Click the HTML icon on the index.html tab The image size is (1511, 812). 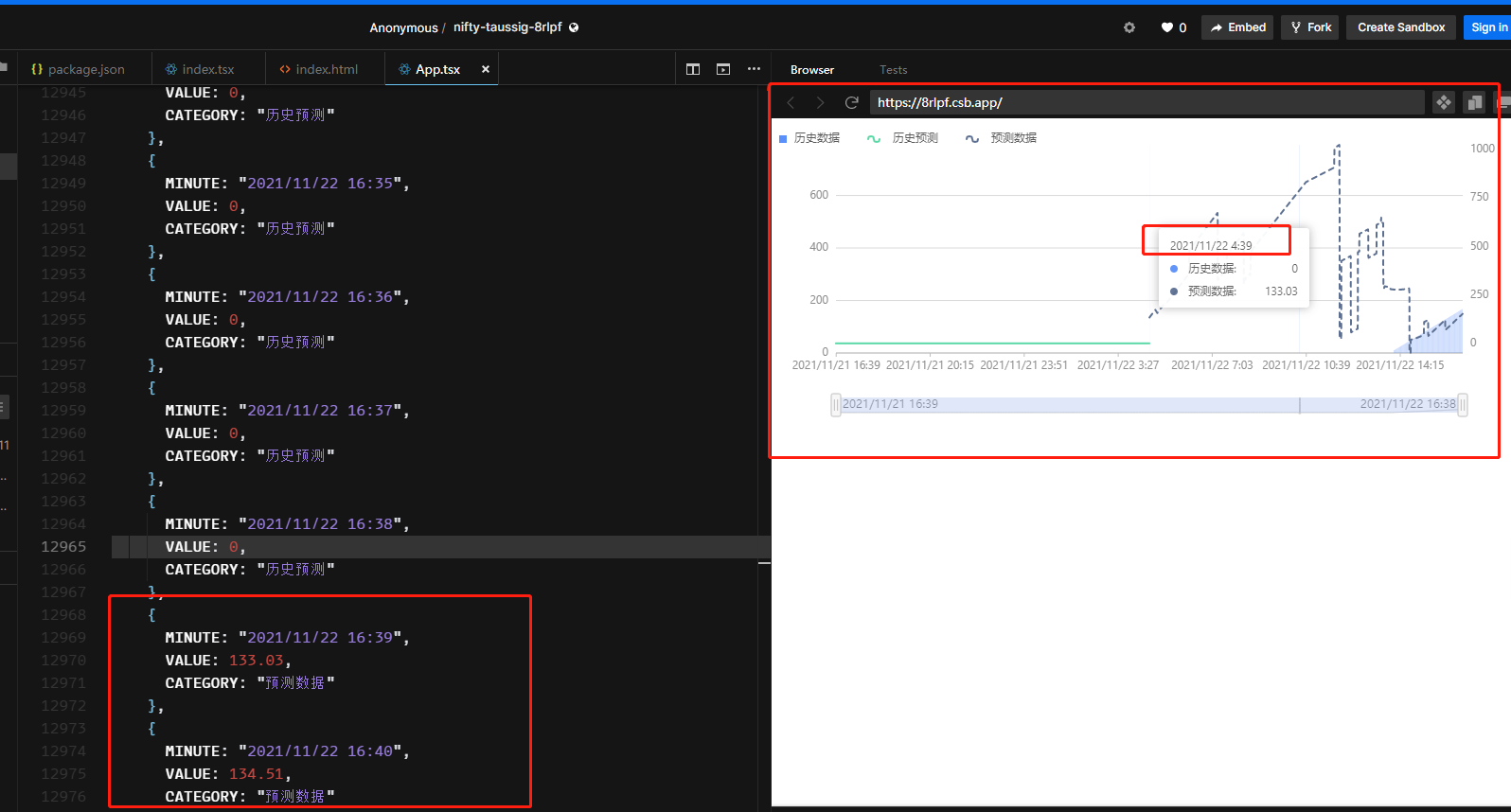[x=285, y=69]
